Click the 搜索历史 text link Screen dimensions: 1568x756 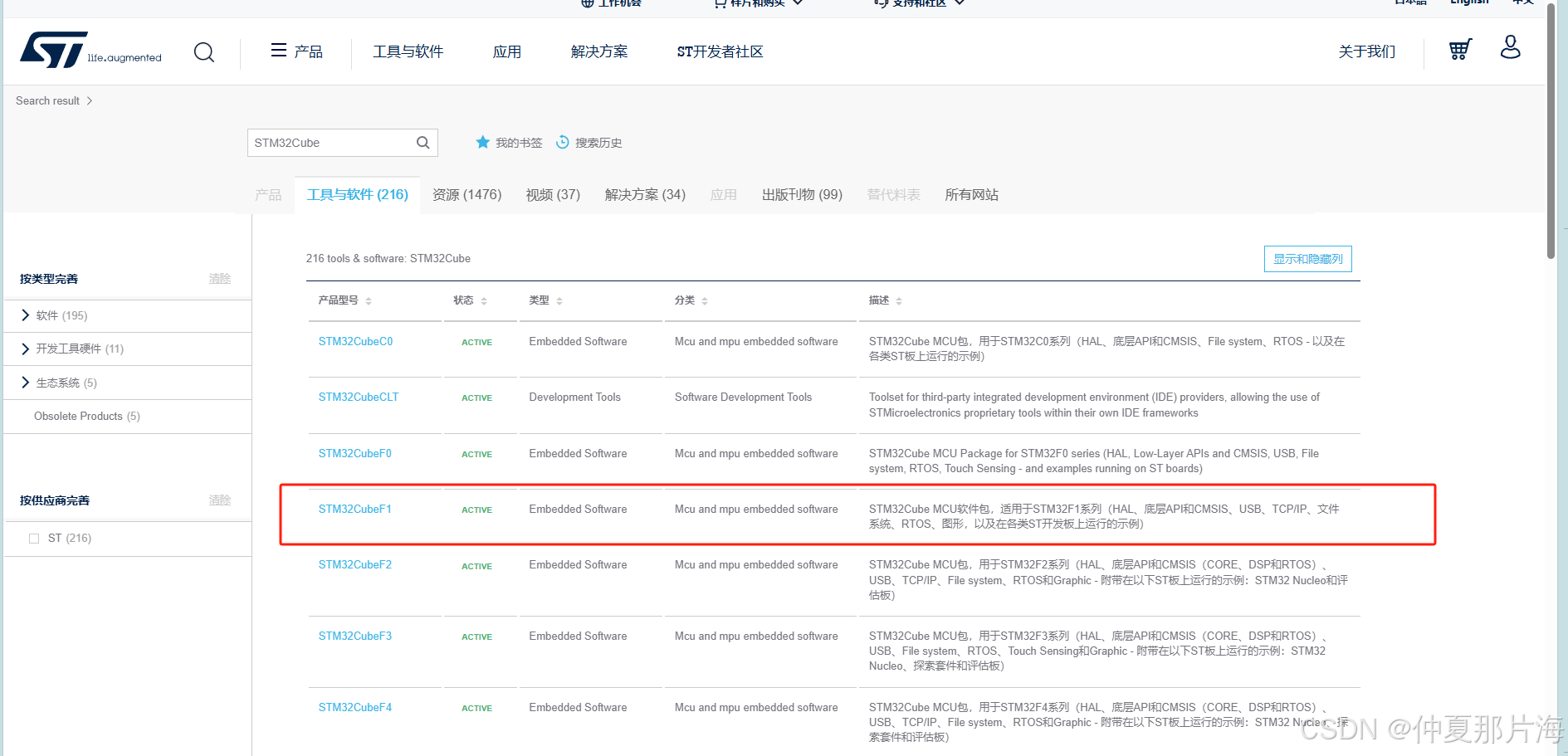(598, 143)
